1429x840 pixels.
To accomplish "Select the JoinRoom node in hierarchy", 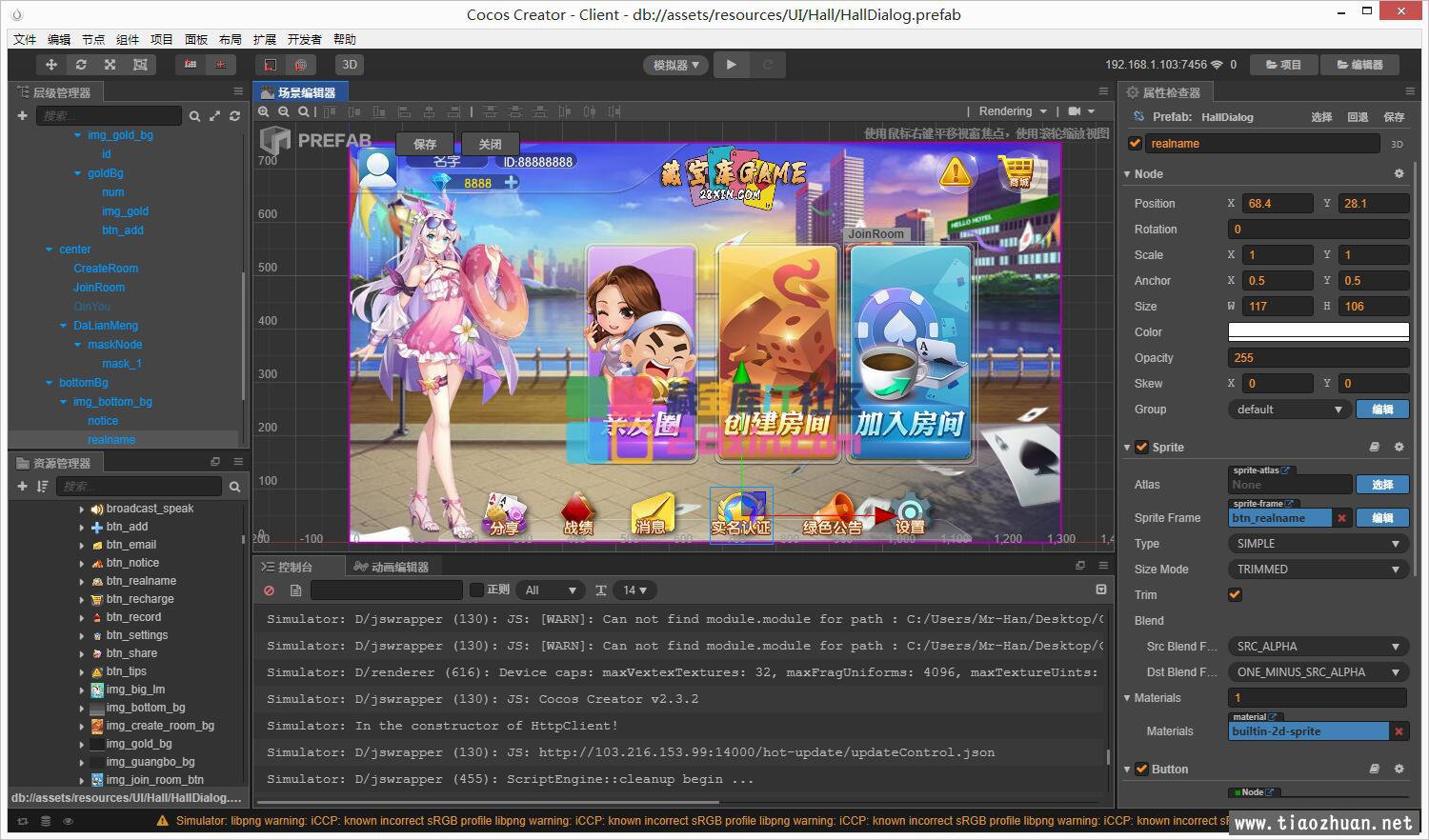I will click(99, 288).
